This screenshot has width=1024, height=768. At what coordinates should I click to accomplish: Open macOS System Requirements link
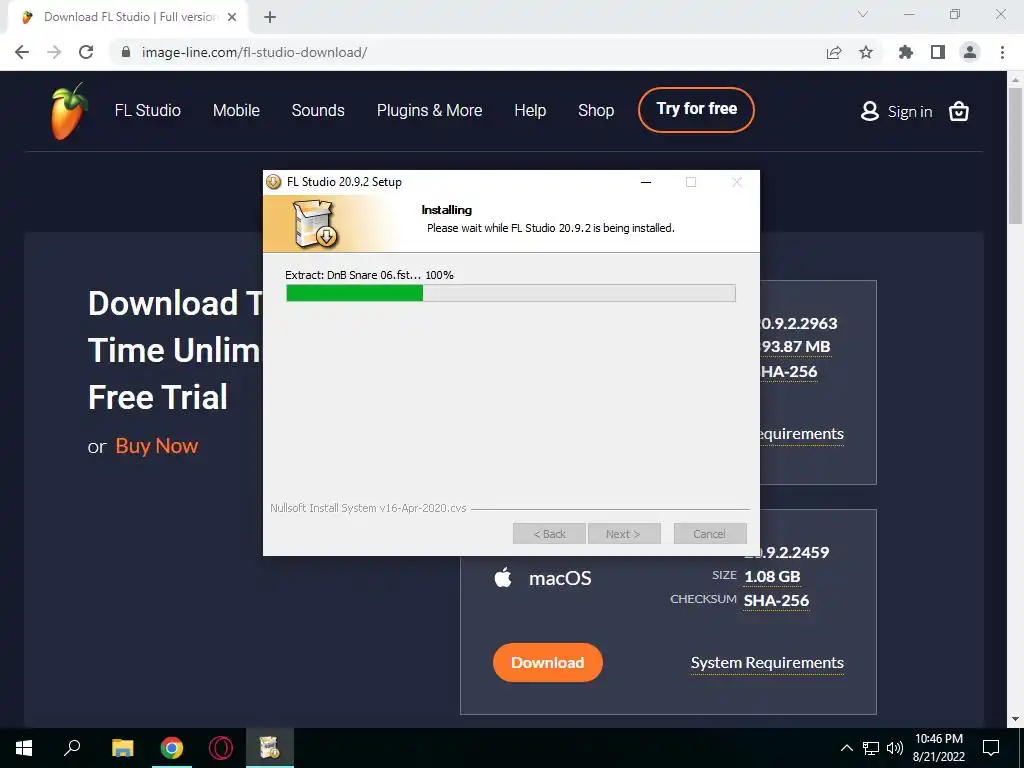click(x=767, y=663)
